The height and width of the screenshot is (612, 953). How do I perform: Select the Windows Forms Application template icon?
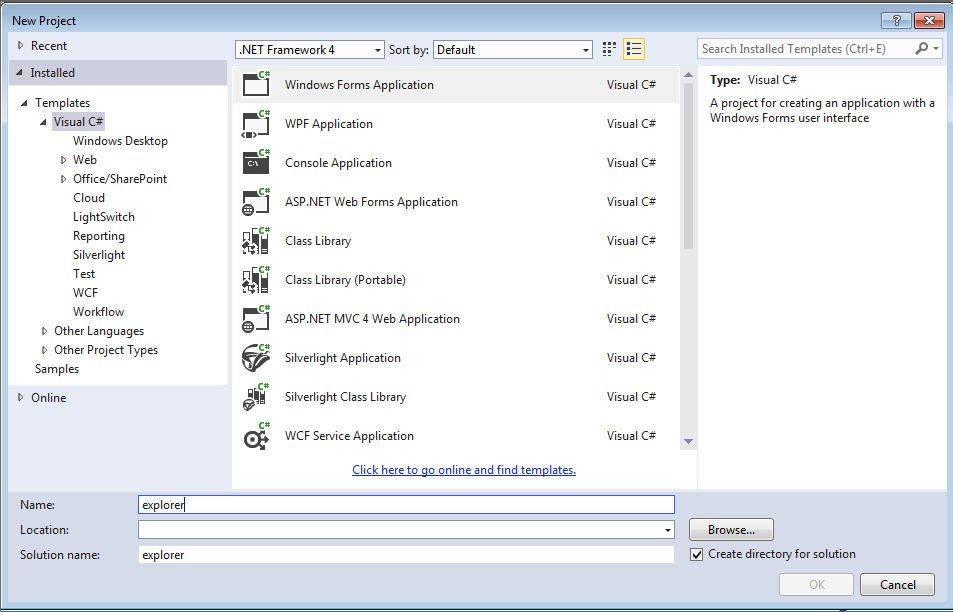257,85
